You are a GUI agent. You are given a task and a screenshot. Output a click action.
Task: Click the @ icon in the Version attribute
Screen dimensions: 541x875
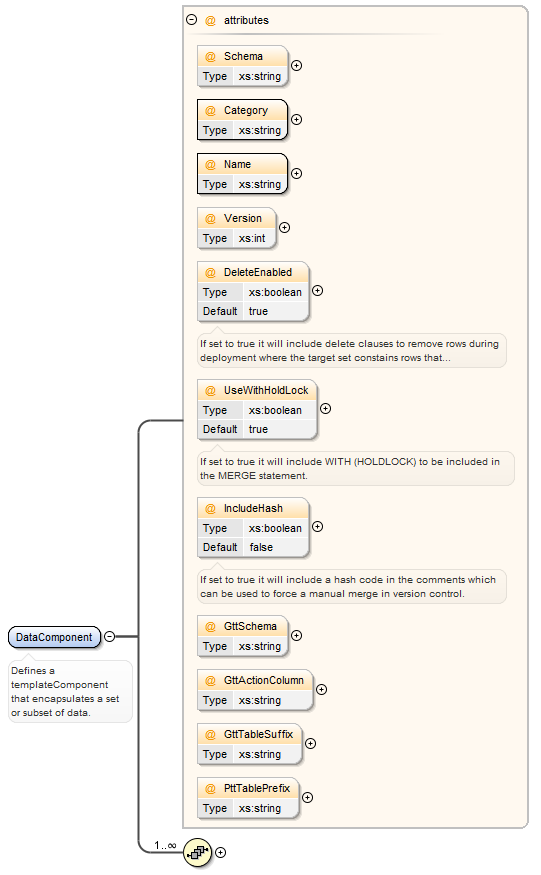point(210,219)
